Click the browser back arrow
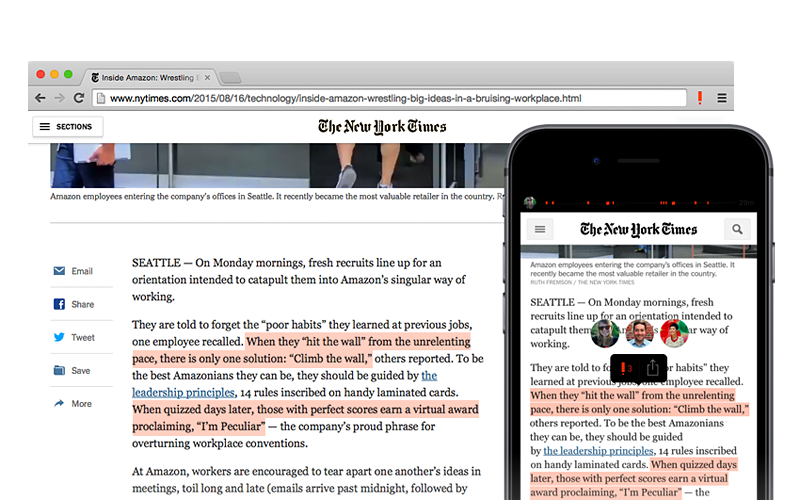 (x=40, y=98)
